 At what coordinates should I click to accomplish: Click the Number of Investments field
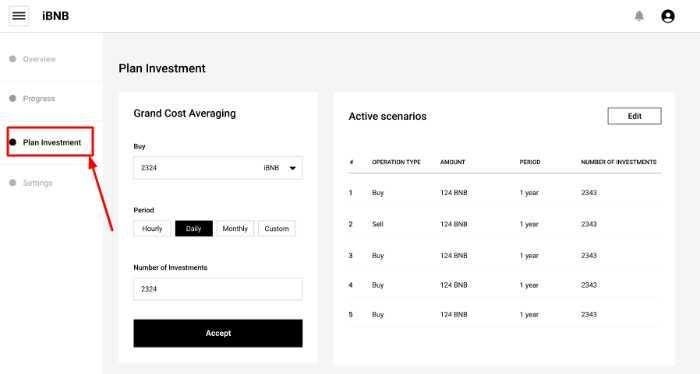click(218, 289)
